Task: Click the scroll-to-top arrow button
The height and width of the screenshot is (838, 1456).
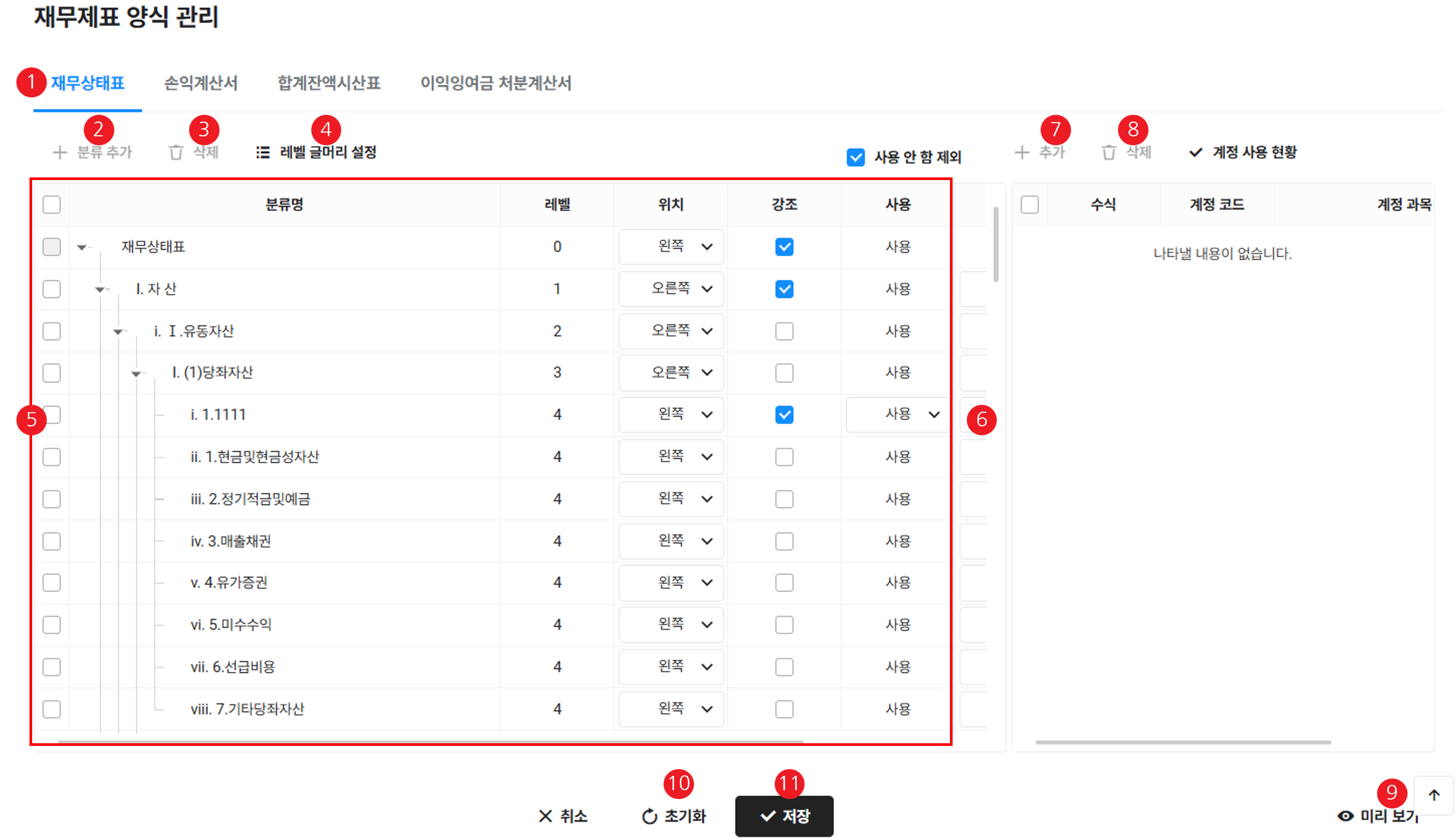Action: [x=1433, y=795]
